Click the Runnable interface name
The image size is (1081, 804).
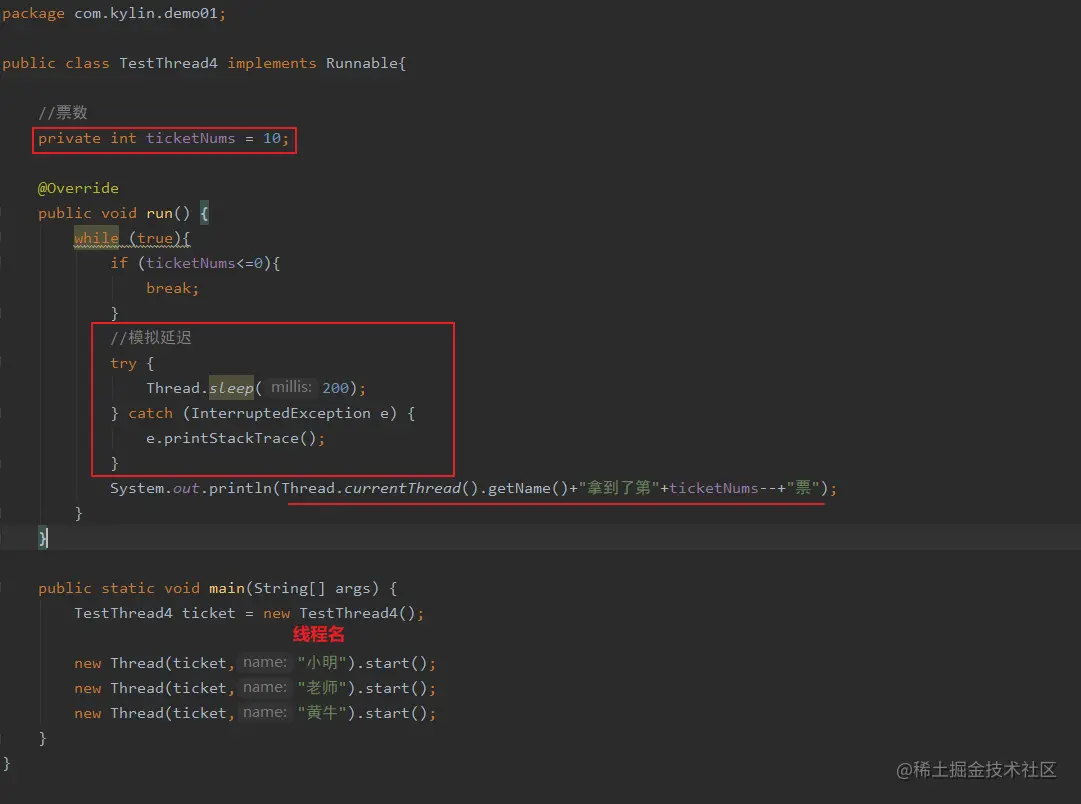pos(362,63)
